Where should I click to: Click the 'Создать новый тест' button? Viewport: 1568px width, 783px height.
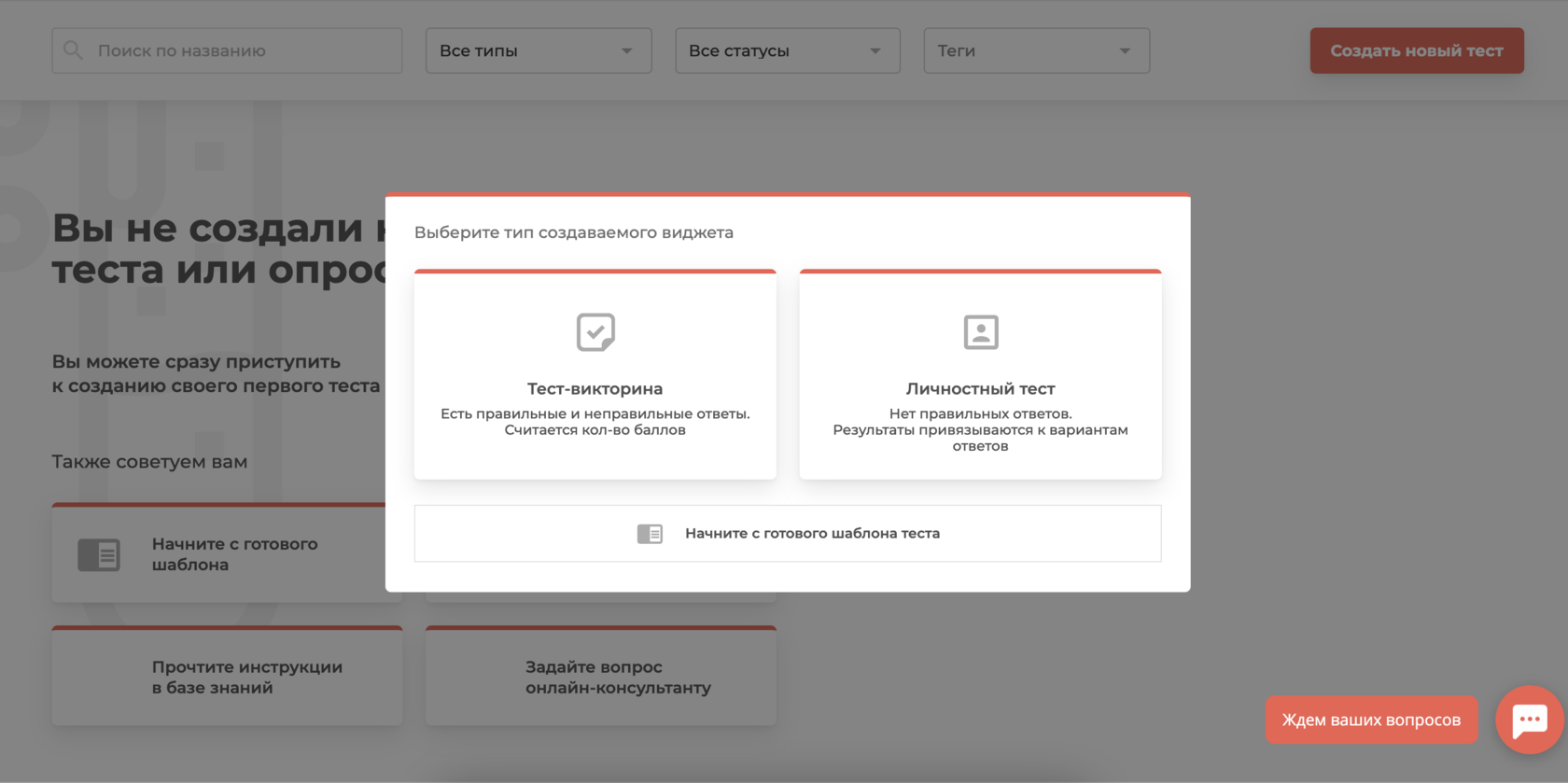pyautogui.click(x=1417, y=50)
